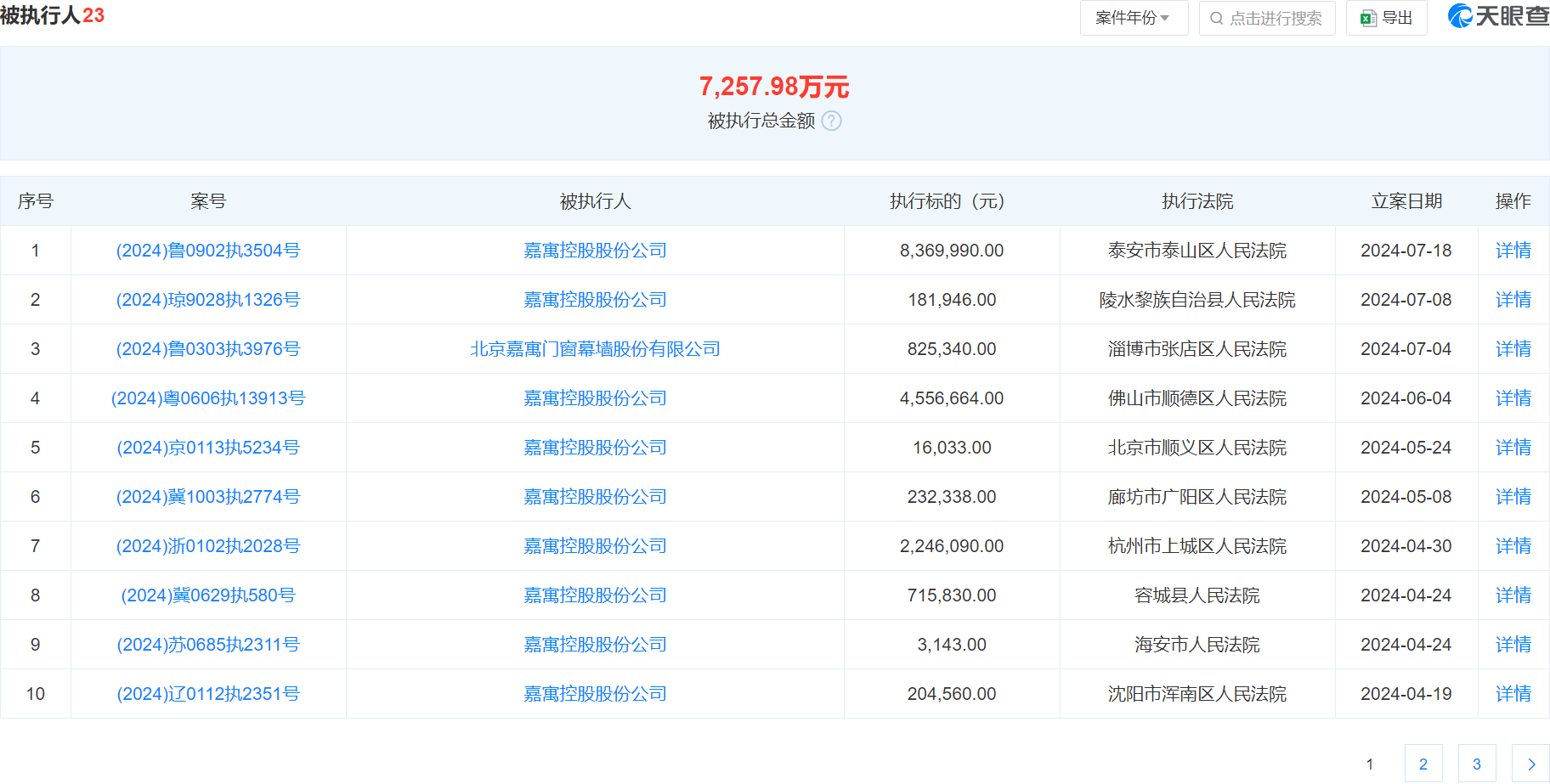Click the next-page arrow button
The height and width of the screenshot is (784, 1550).
coord(1531,764)
